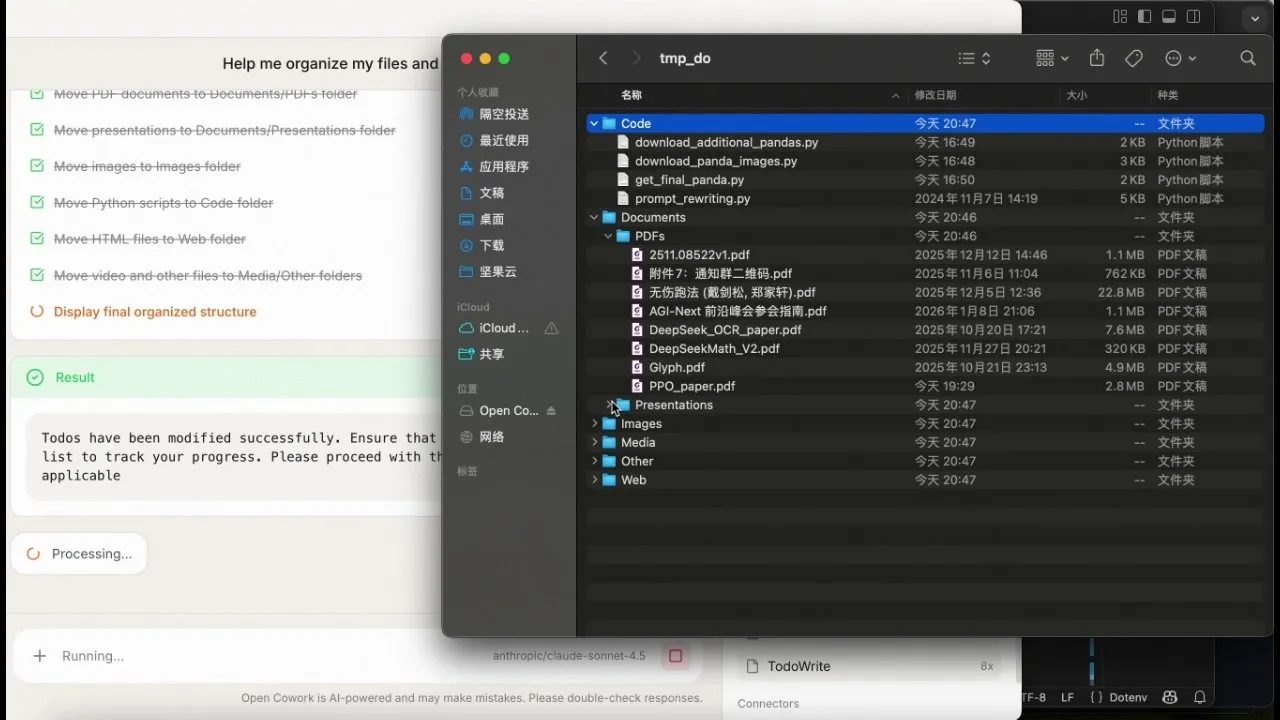Image resolution: width=1280 pixels, height=720 pixels.
Task: Collapse the PDFs folder disclosure triangle
Action: pyautogui.click(x=608, y=236)
